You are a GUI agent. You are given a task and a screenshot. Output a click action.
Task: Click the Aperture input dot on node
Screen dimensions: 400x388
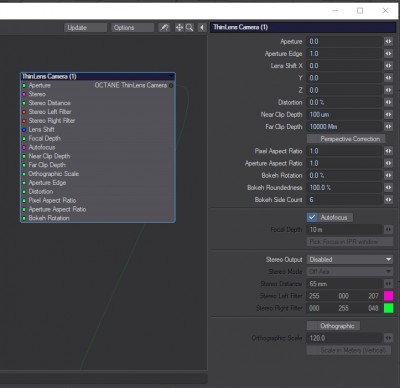click(24, 86)
